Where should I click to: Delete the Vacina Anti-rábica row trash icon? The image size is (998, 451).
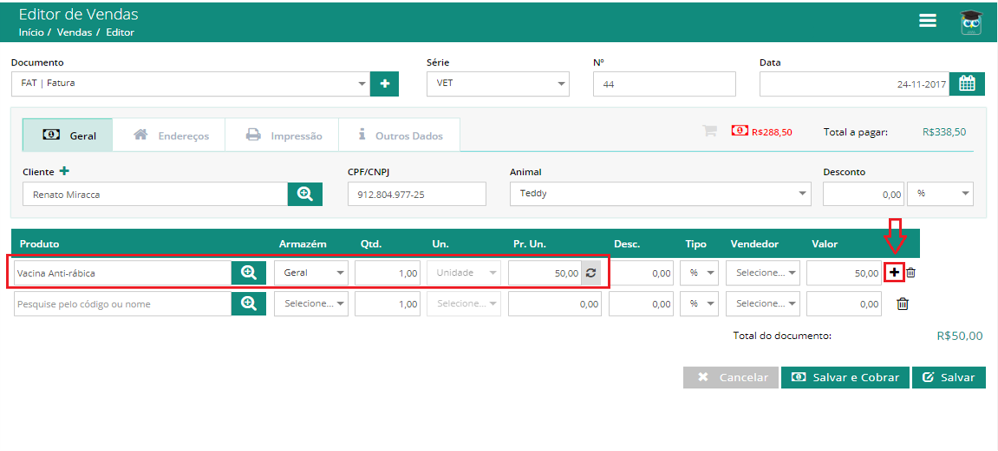pos(911,272)
